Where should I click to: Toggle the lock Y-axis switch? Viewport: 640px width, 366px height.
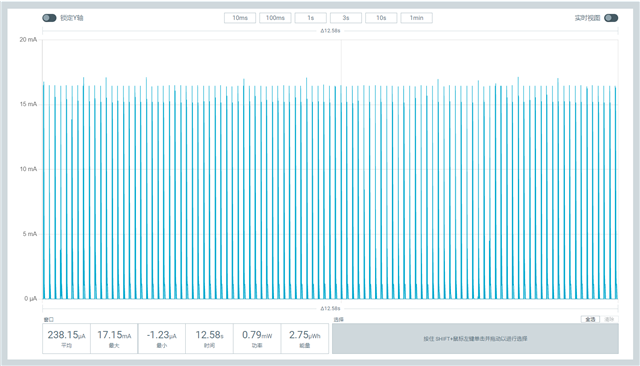49,18
